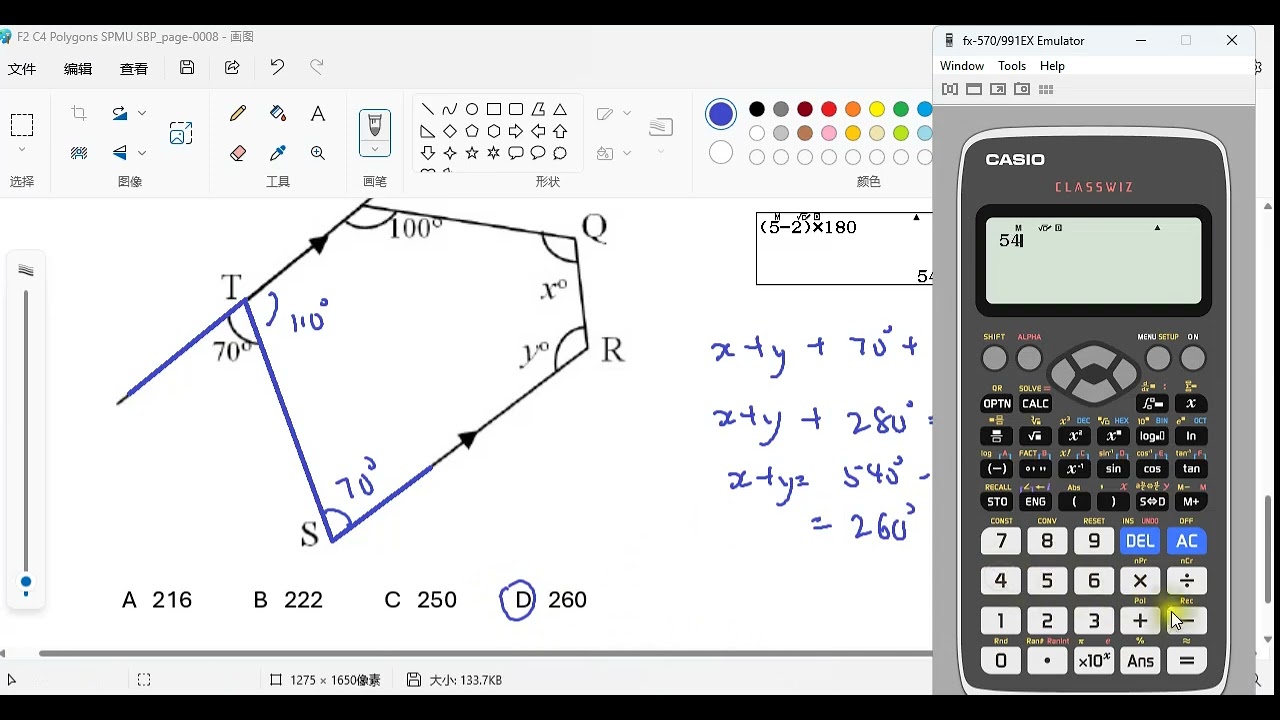Image resolution: width=1280 pixels, height=720 pixels.
Task: Open the emulator Help menu
Action: tap(1052, 66)
